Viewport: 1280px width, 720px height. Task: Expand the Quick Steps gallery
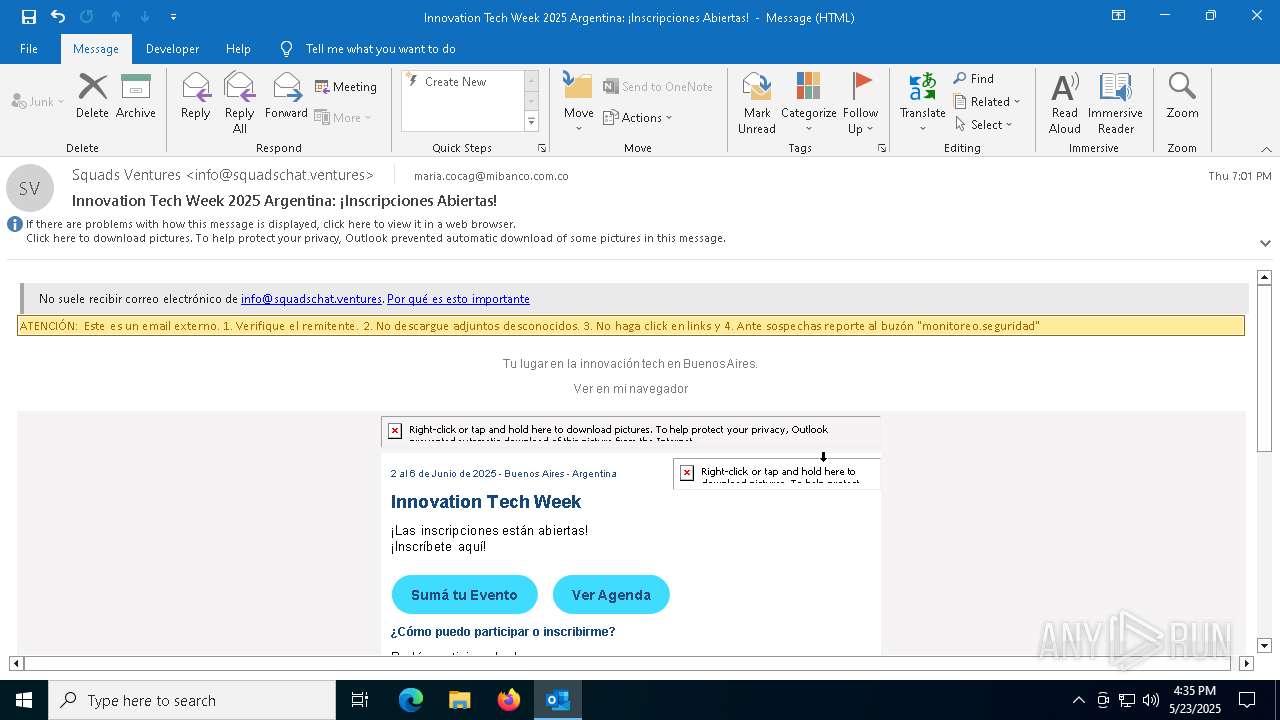coord(531,122)
